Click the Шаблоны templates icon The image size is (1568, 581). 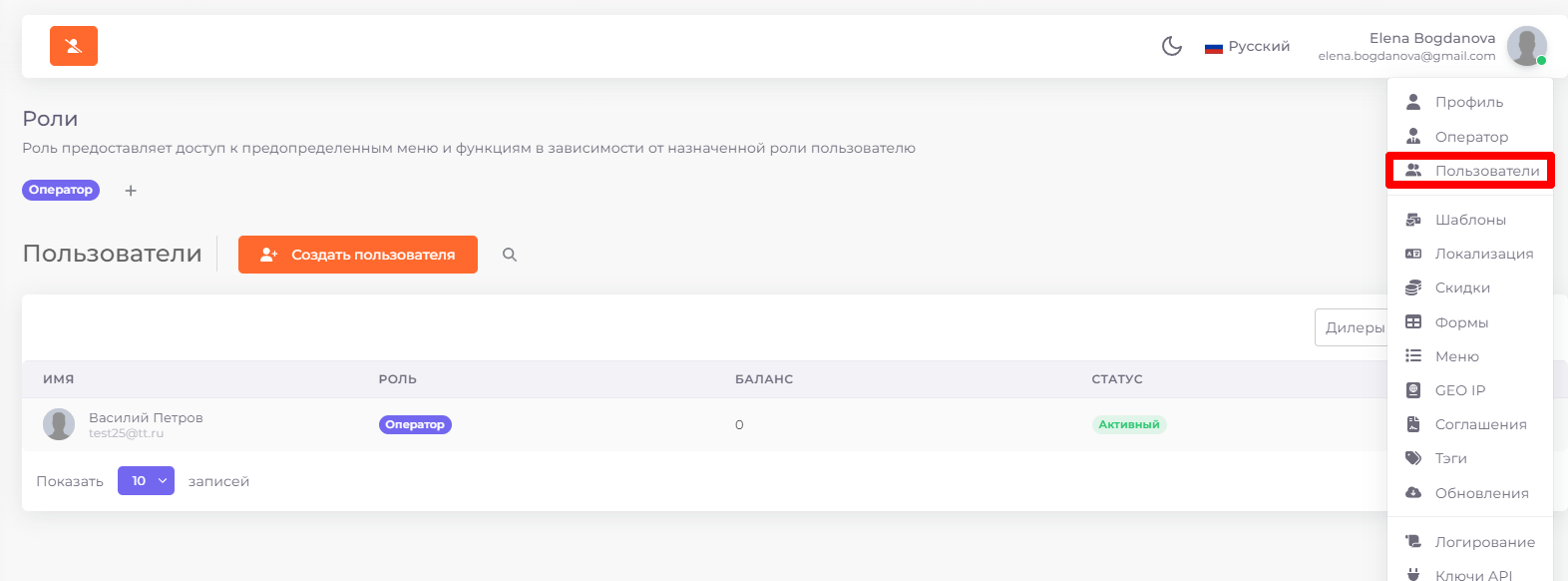(x=1413, y=220)
